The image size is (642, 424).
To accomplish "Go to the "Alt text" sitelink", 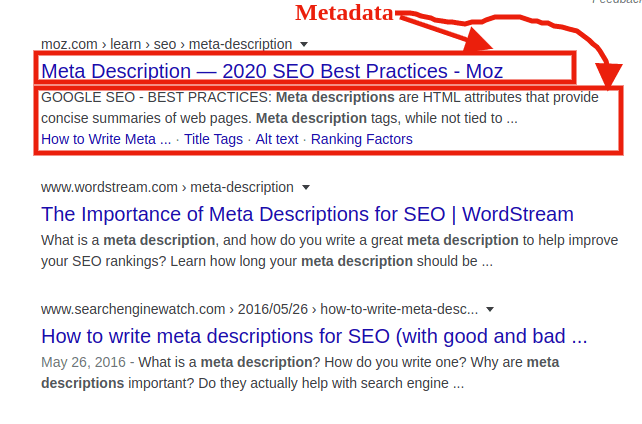I will (x=277, y=139).
